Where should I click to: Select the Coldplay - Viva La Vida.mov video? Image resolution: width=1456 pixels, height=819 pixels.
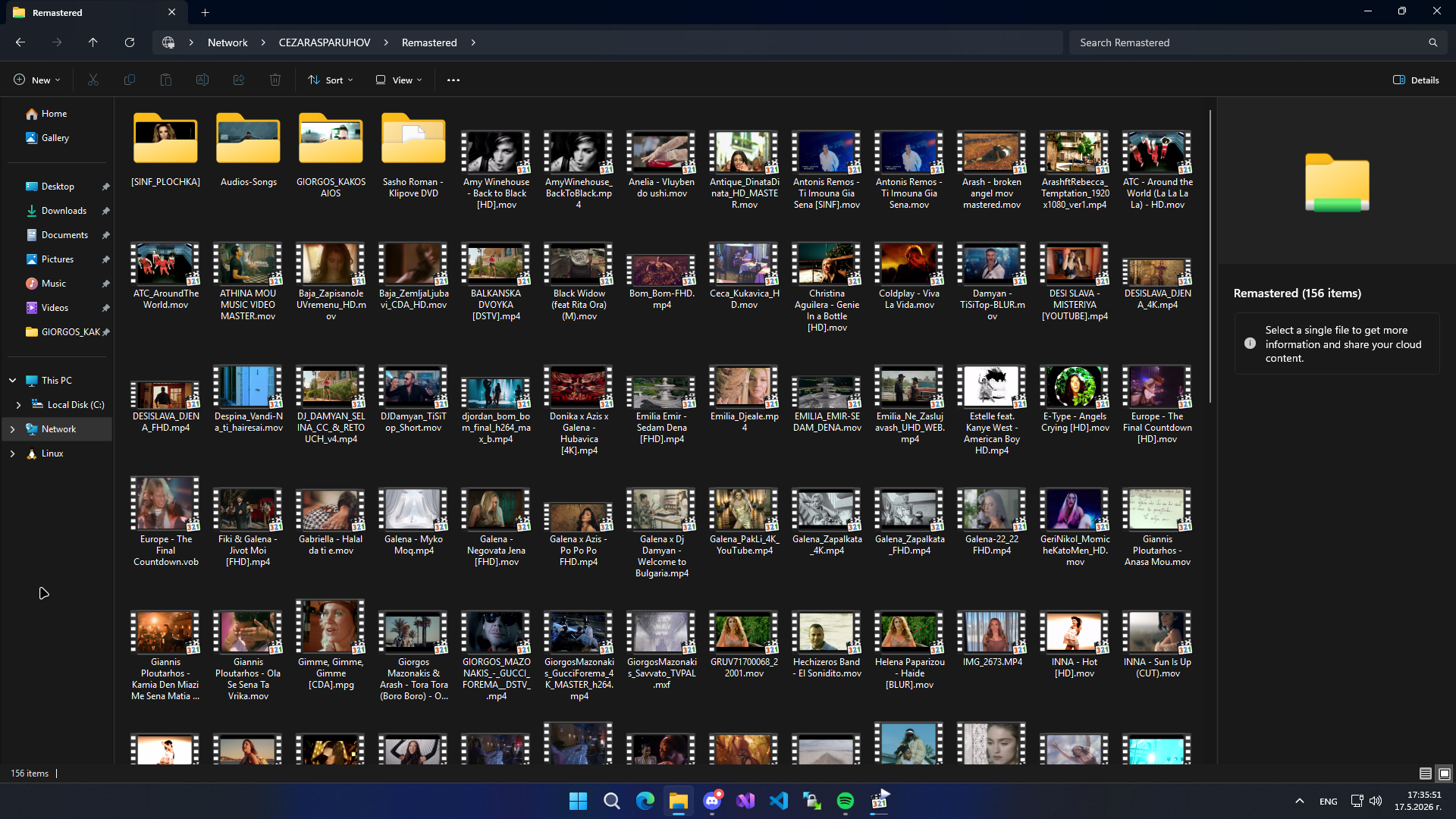point(909,276)
